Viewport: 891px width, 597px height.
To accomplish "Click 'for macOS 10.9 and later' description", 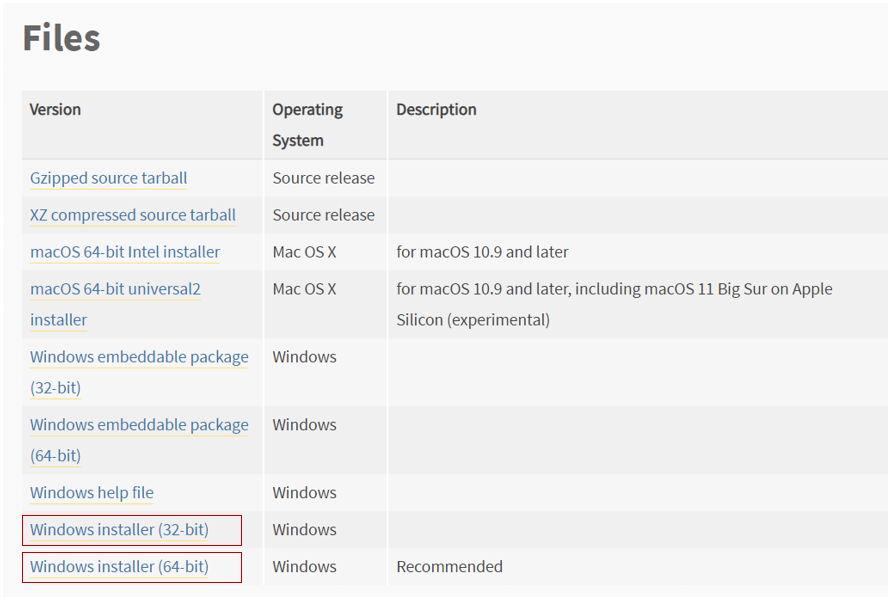I will click(x=482, y=252).
